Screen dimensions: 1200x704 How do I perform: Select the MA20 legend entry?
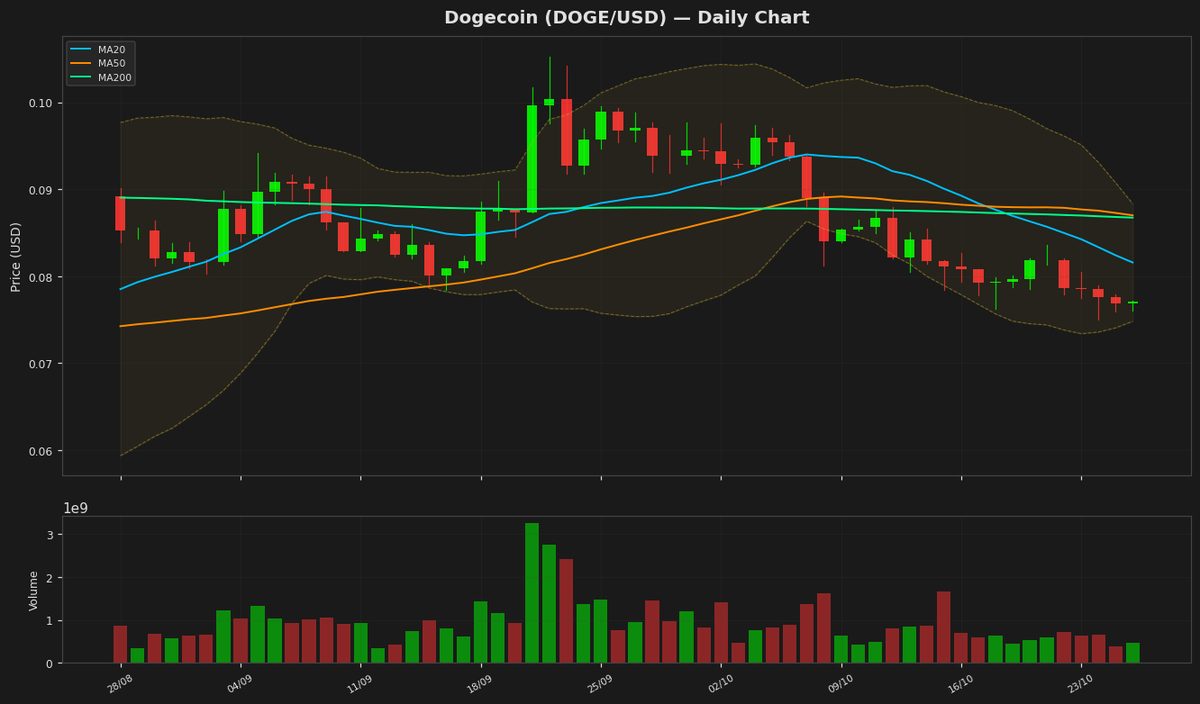coord(99,49)
